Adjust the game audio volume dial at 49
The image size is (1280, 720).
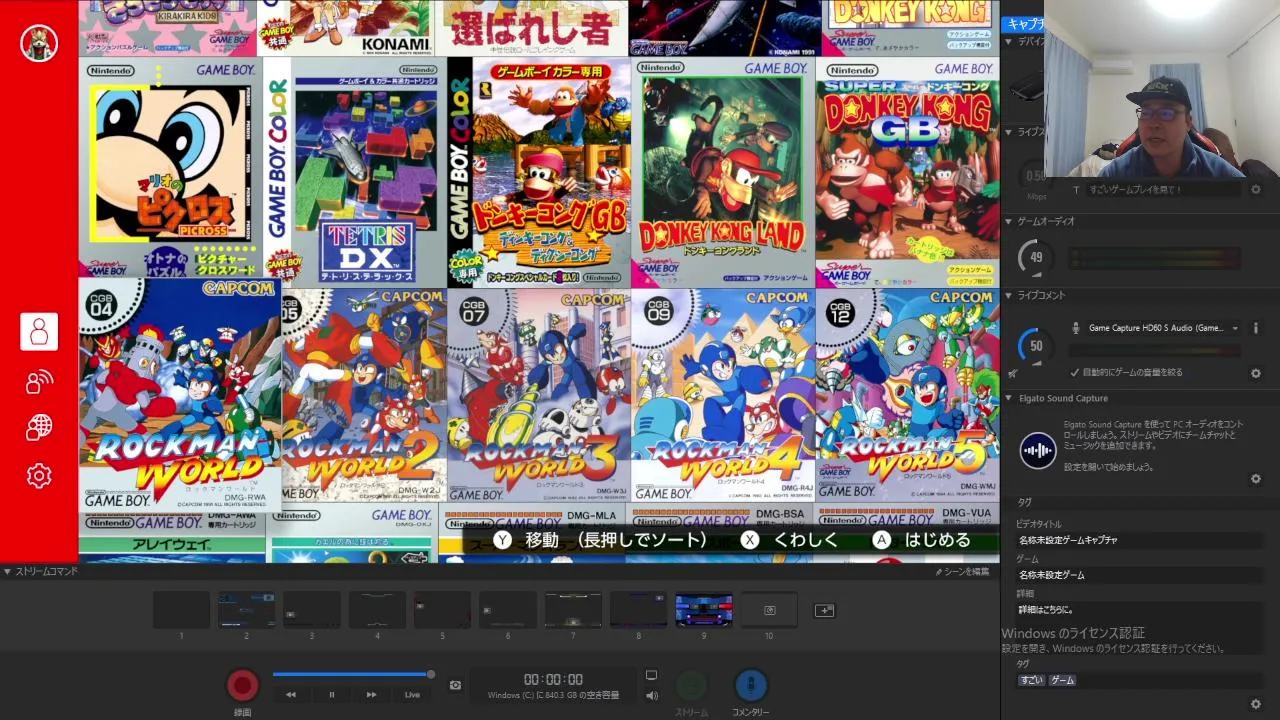coord(1036,258)
